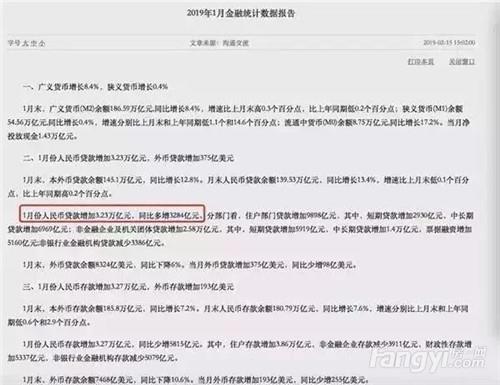Click heading 一、广义货币增长8.4%

(95, 87)
